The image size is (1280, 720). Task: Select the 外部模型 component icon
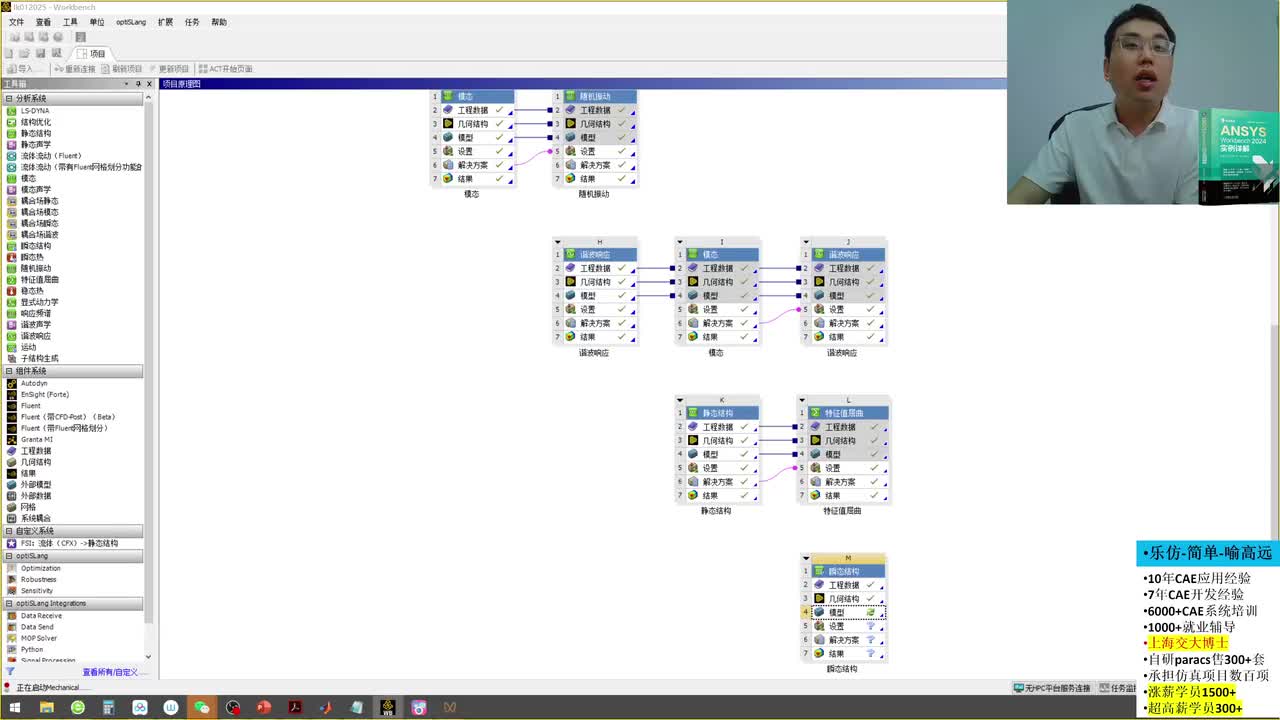(12, 485)
